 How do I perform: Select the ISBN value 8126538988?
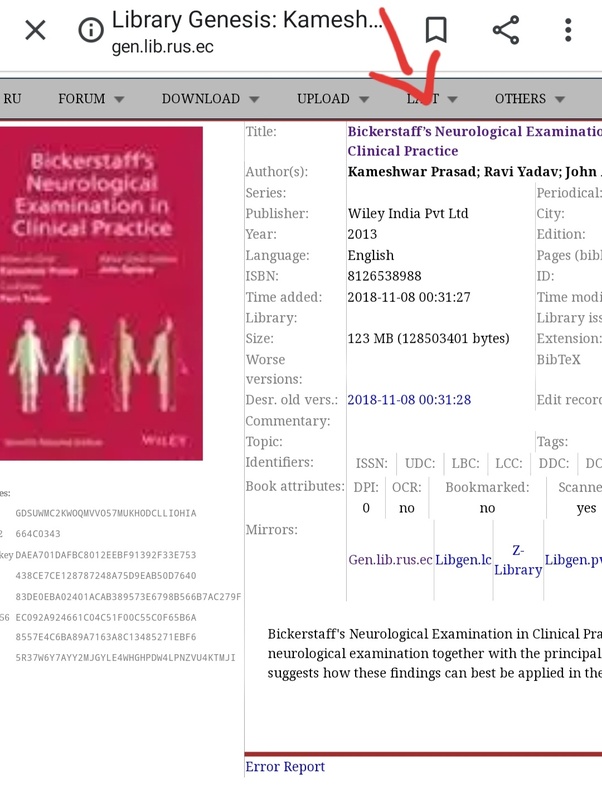coord(384,276)
